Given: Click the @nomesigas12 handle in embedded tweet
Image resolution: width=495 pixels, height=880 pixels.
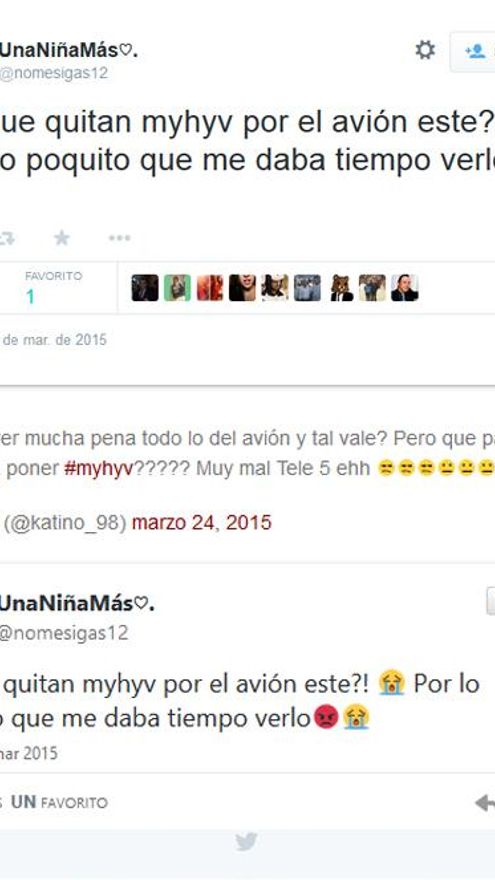Looking at the screenshot, I should pos(64,633).
